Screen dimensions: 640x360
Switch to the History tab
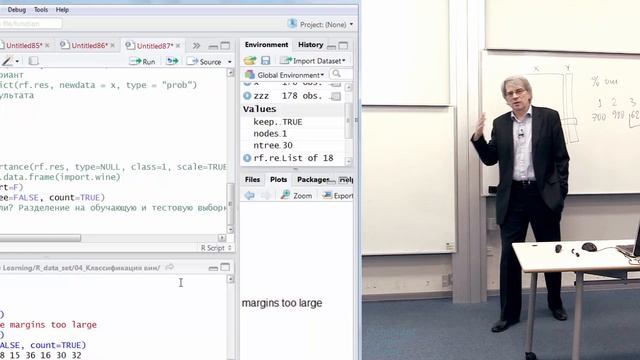click(x=310, y=44)
